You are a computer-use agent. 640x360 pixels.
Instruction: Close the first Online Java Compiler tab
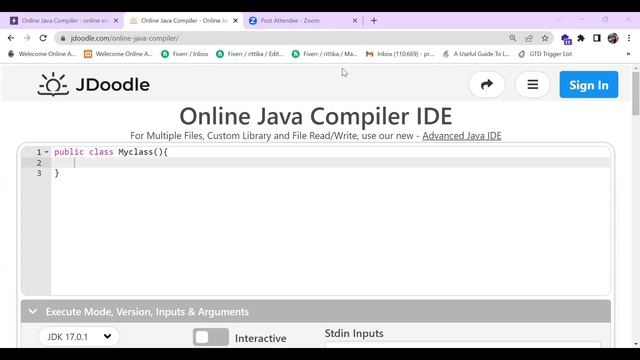pyautogui.click(x=116, y=20)
